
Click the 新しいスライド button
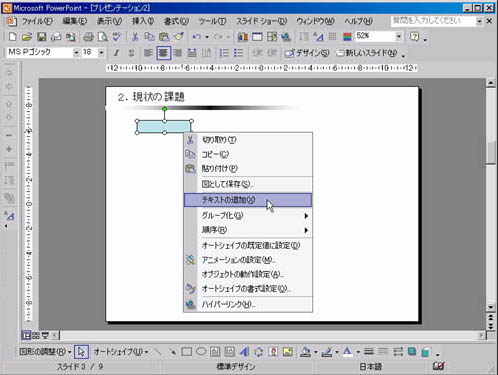coord(367,53)
